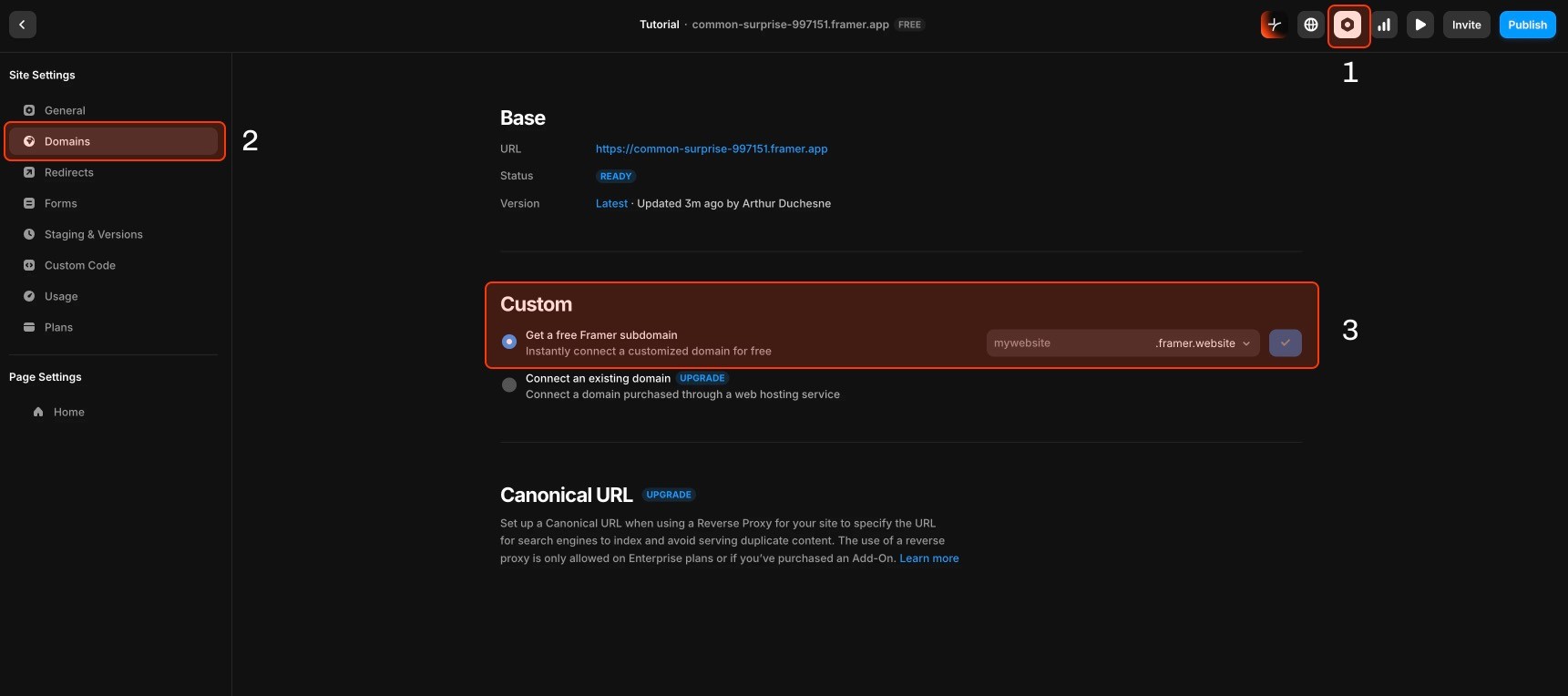The image size is (1568, 696).
Task: Click the FREE plan badge in title
Action: (909, 25)
